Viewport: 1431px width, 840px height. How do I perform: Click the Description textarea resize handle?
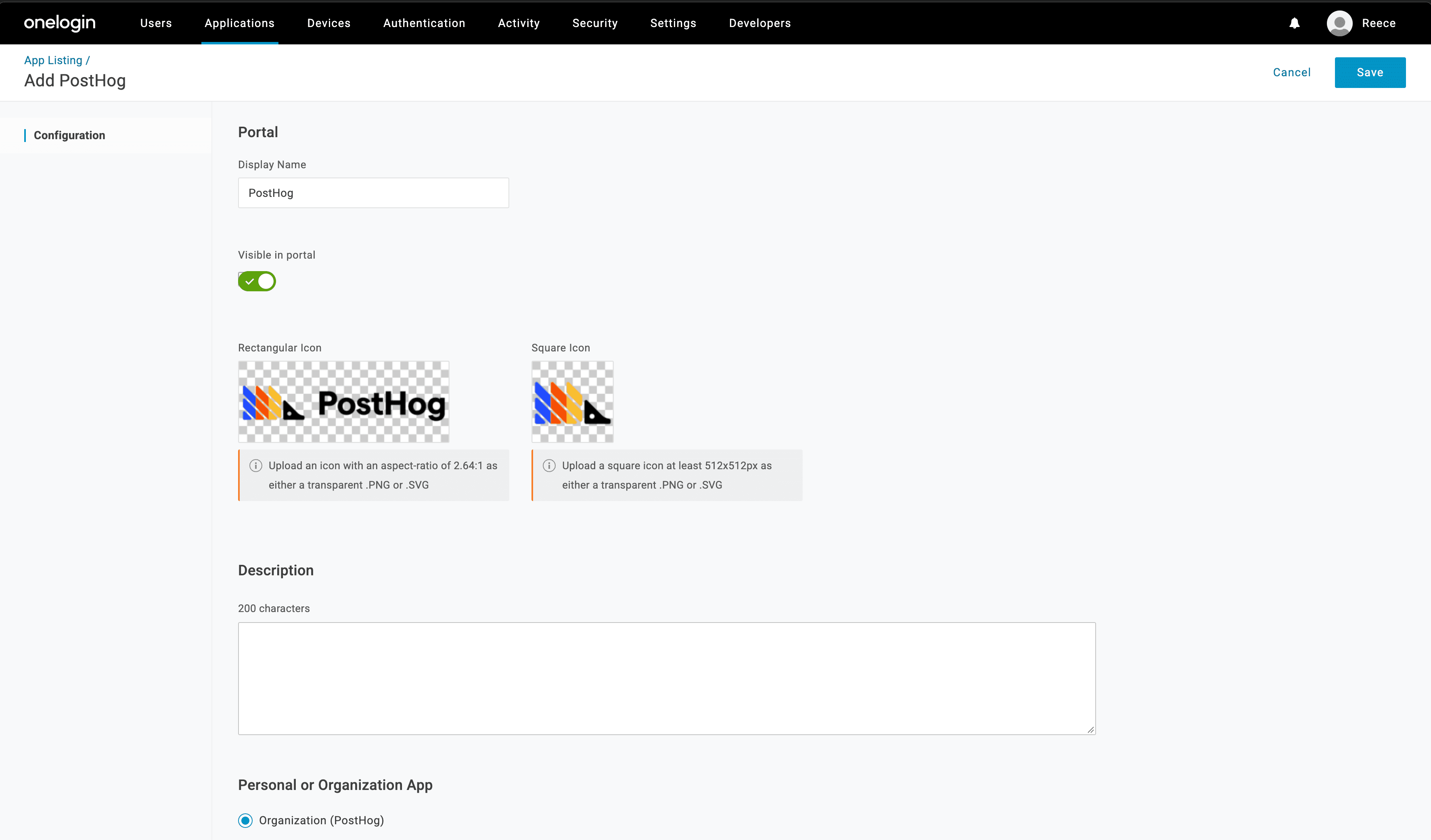tap(1090, 729)
